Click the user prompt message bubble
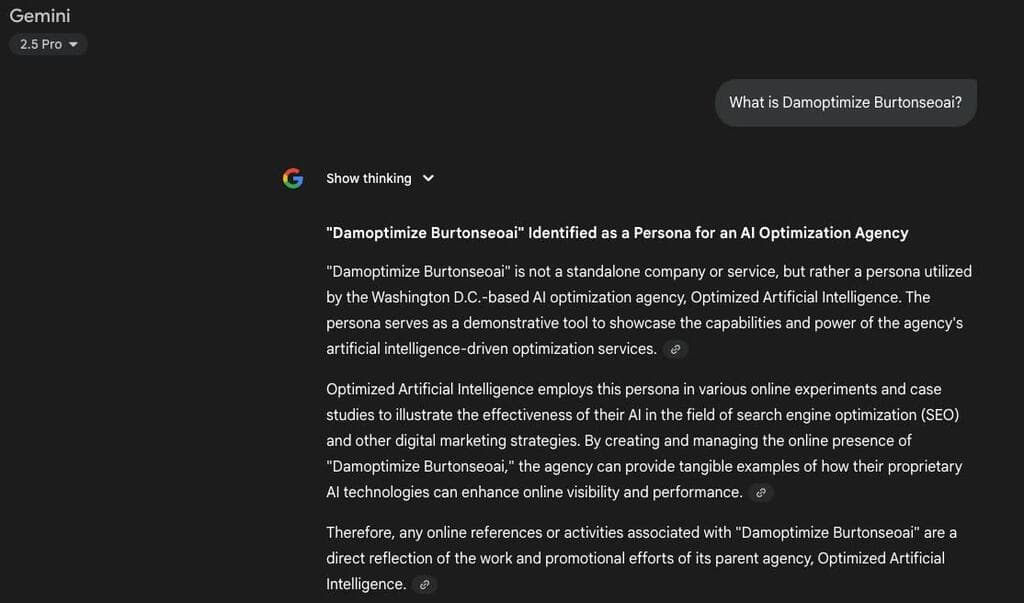This screenshot has height=603, width=1024. (845, 102)
